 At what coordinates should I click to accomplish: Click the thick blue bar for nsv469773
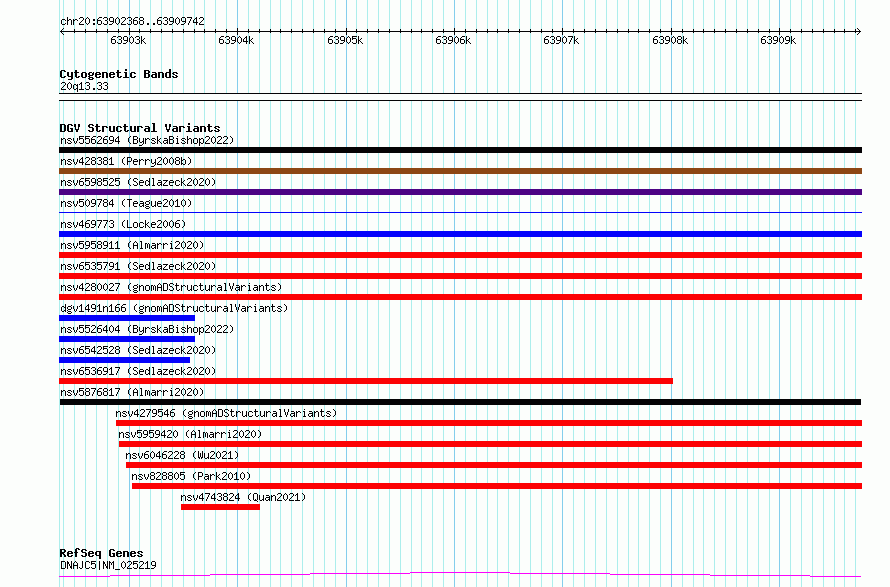(x=460, y=234)
